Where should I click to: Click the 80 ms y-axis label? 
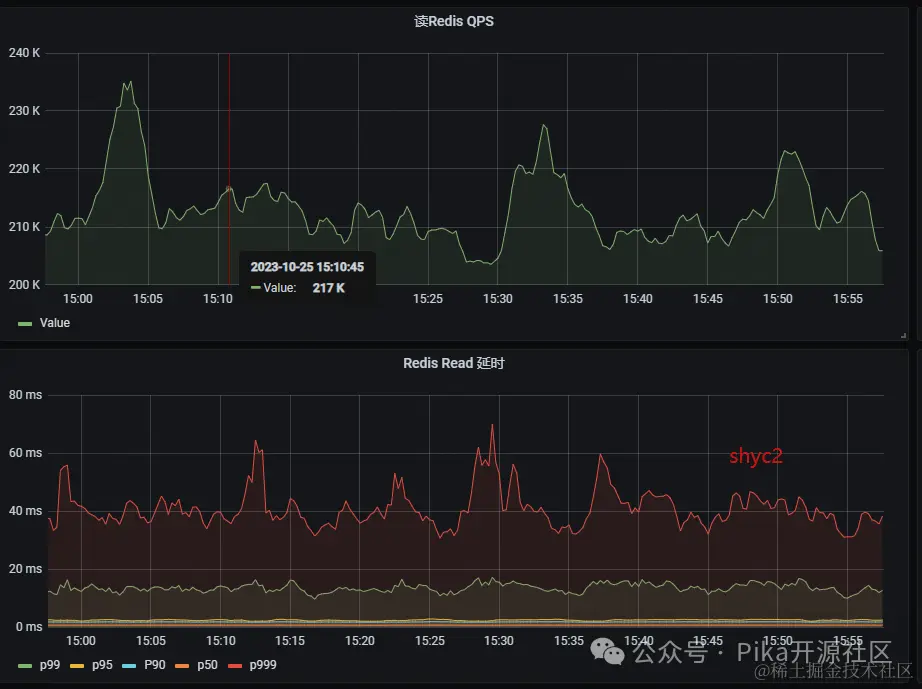coord(25,395)
